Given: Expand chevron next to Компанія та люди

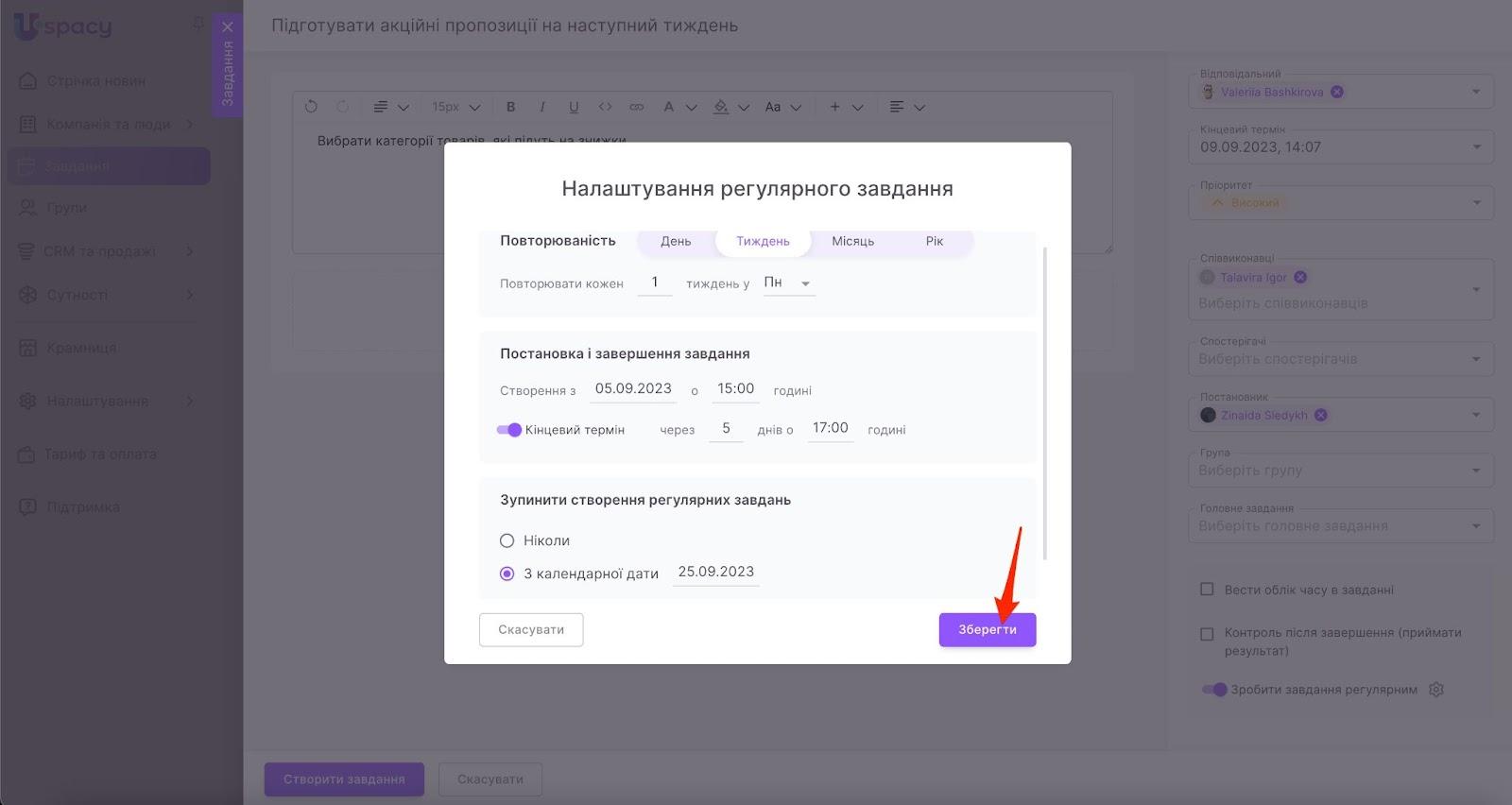Looking at the screenshot, I should coord(190,124).
